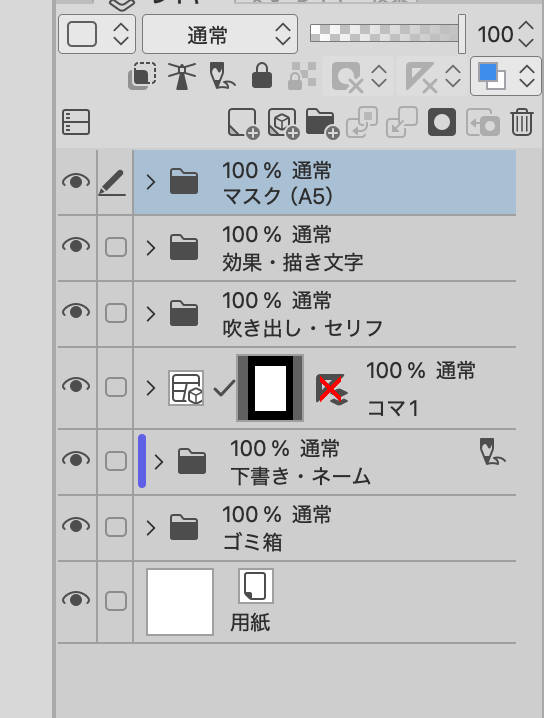544x718 pixels.
Task: Click the purple color bar on 下書き・ネーム
Action: click(x=142, y=461)
